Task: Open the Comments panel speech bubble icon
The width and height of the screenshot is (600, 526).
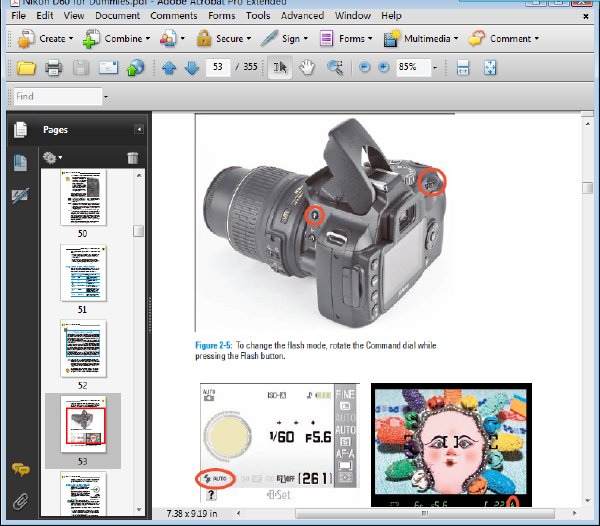Action: point(21,469)
